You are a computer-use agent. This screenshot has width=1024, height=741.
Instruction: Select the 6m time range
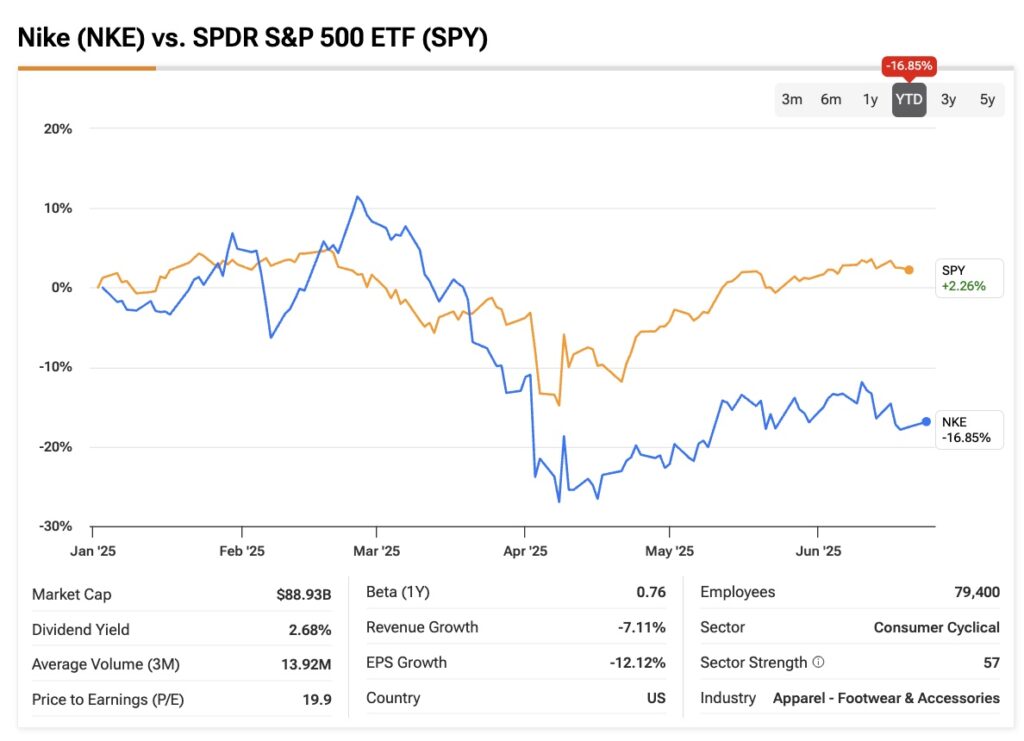pos(831,99)
